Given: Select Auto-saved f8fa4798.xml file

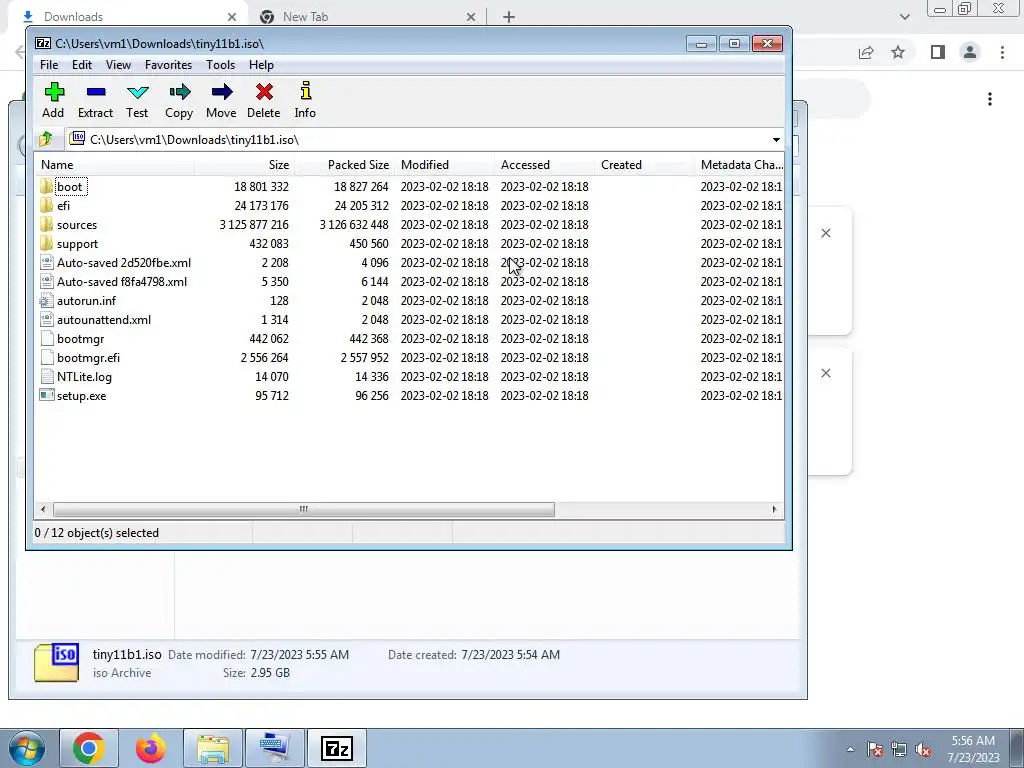Looking at the screenshot, I should [x=122, y=281].
